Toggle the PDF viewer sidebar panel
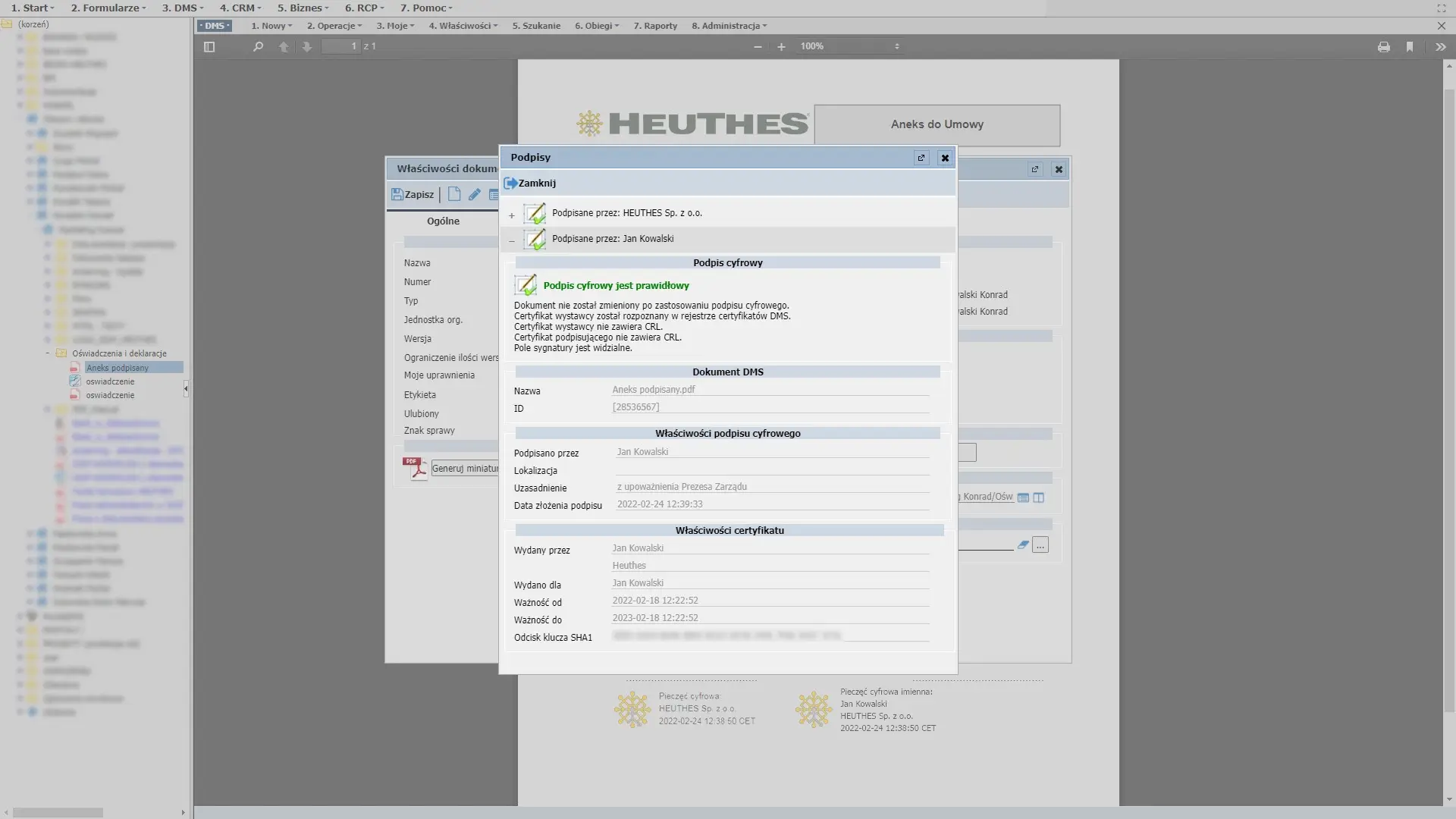 click(209, 47)
